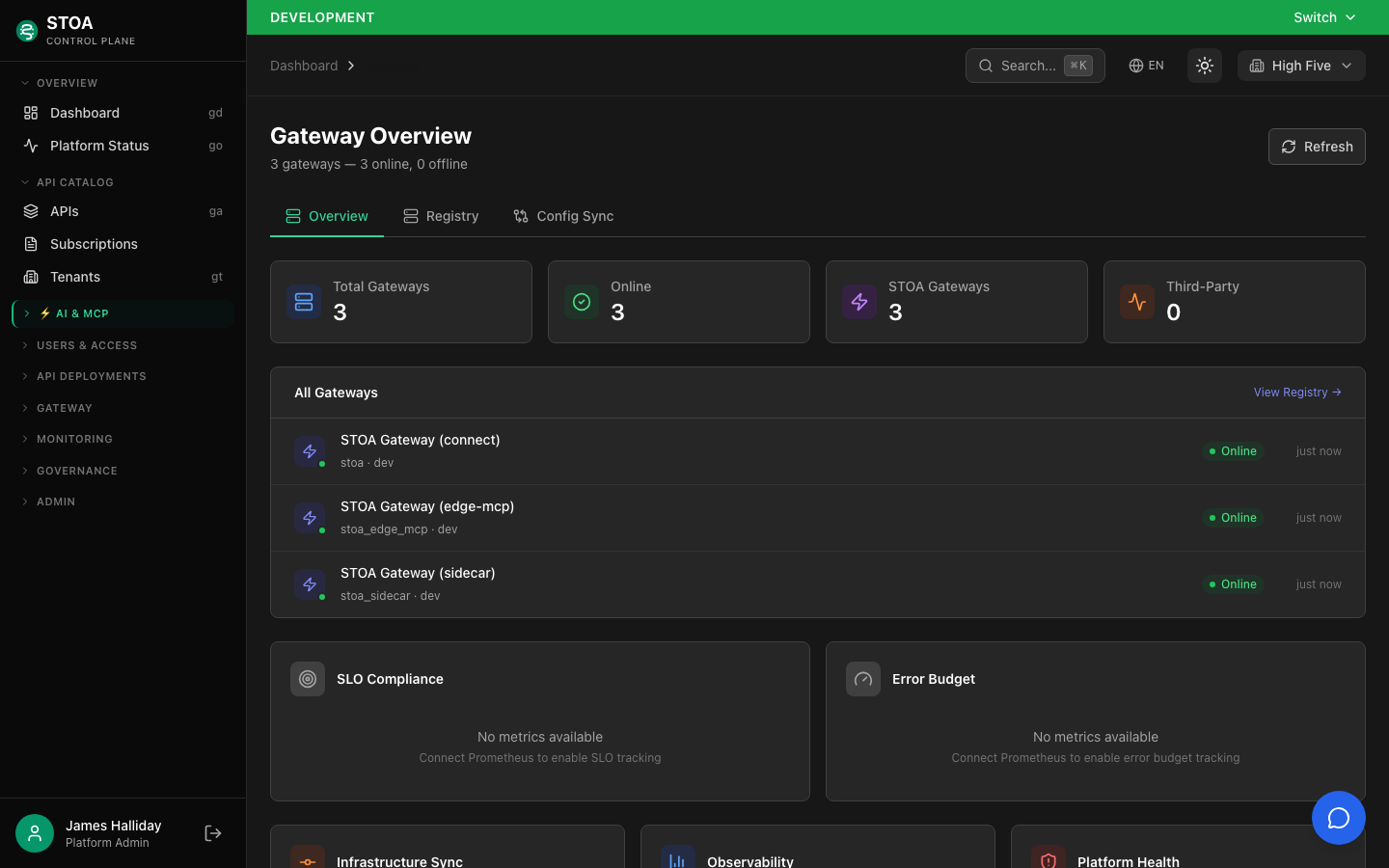The image size is (1389, 868).
Task: Click the James Halliday user avatar
Action: point(35,833)
